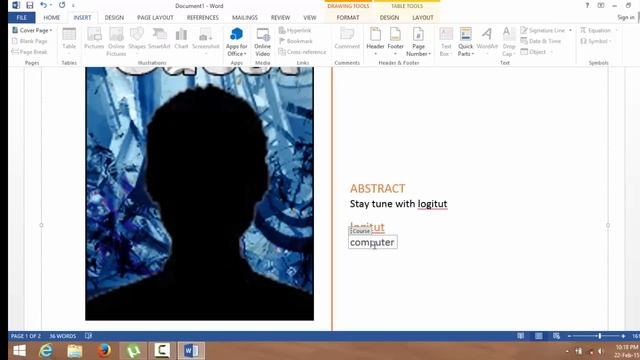Click the zoom slider handle
This screenshot has width=640, height=360.
[600, 336]
